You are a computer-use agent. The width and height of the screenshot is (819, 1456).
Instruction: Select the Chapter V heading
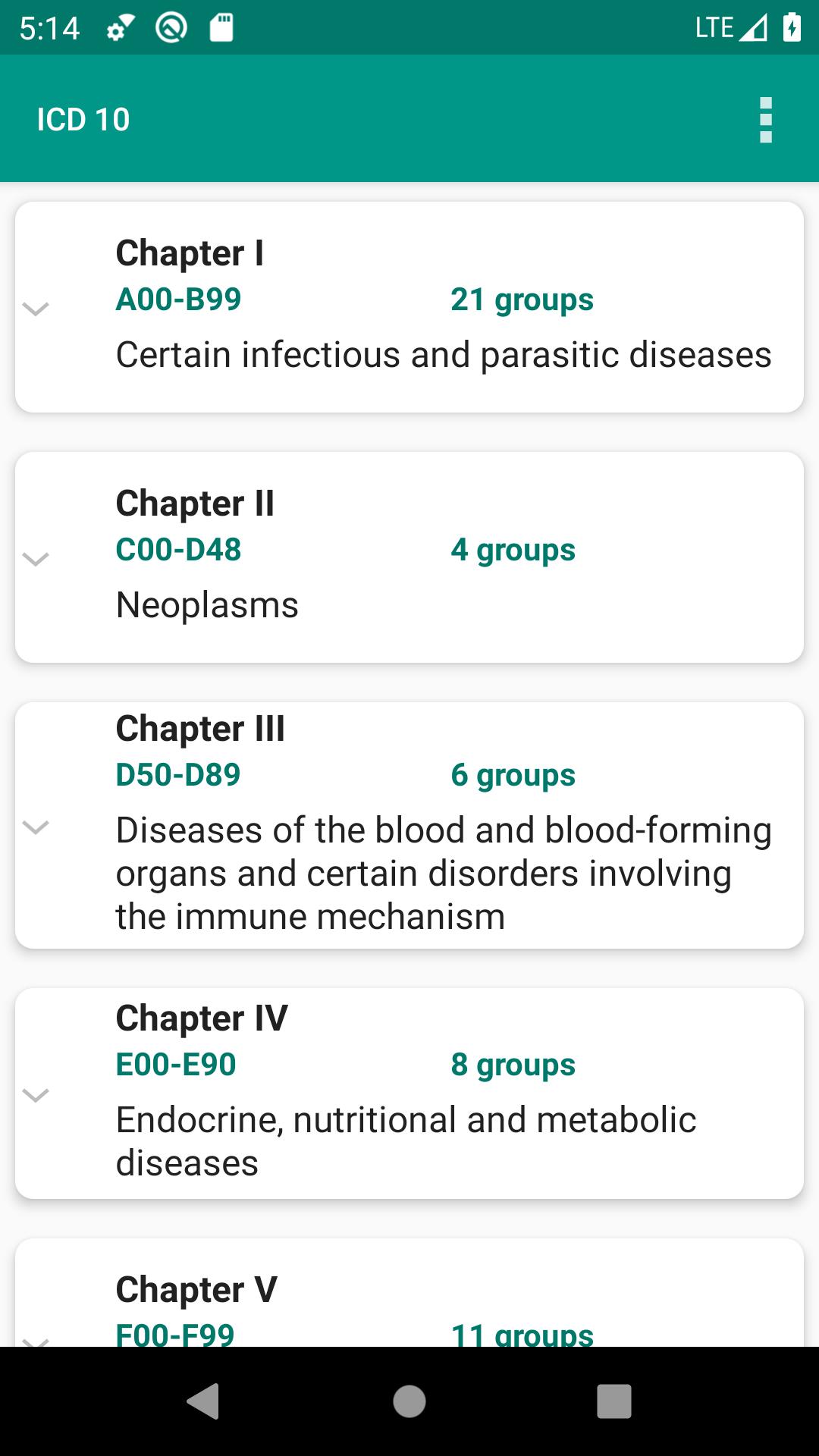(196, 1289)
